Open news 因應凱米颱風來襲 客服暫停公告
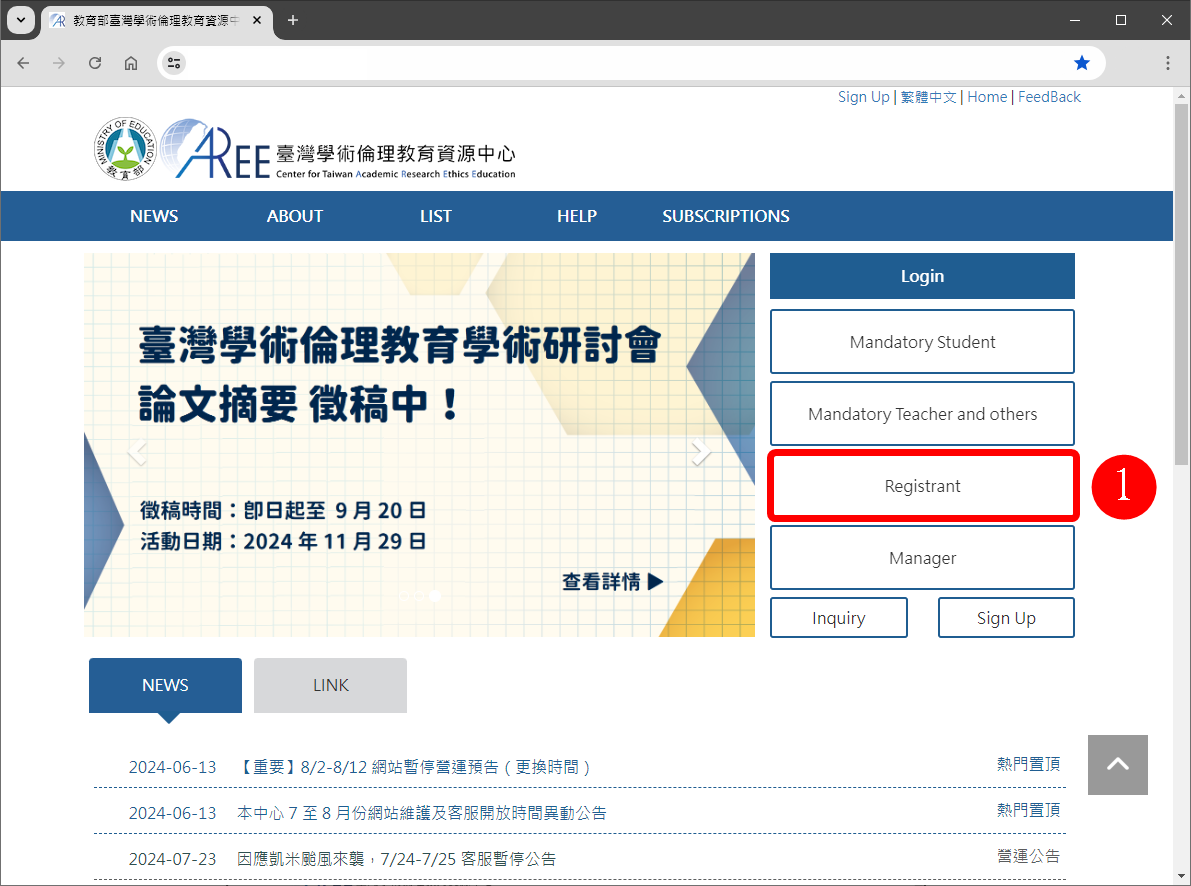 (x=396, y=859)
